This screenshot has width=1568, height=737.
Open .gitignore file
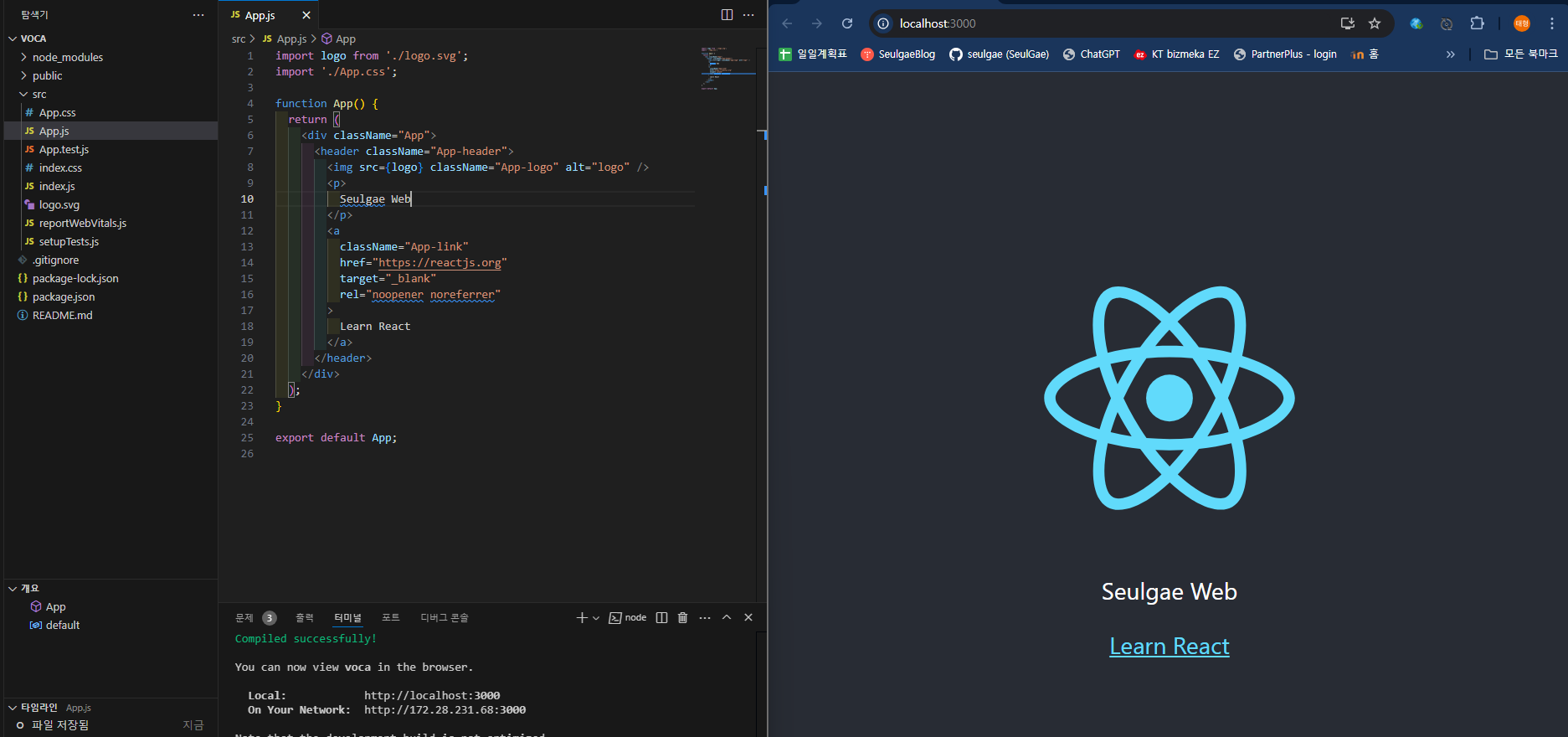(111, 260)
